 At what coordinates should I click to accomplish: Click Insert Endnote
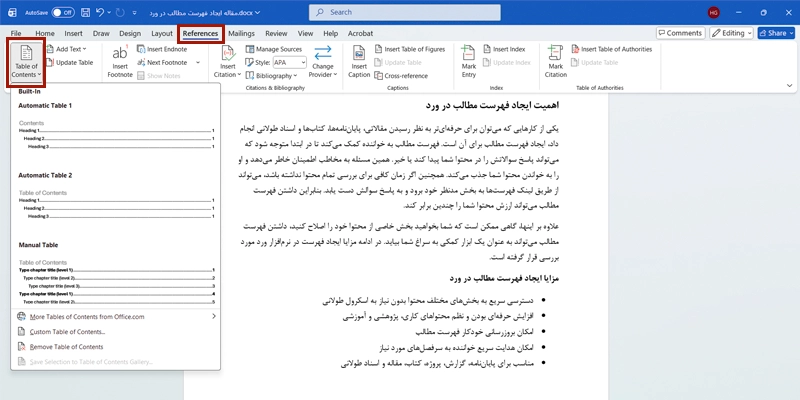[162, 49]
